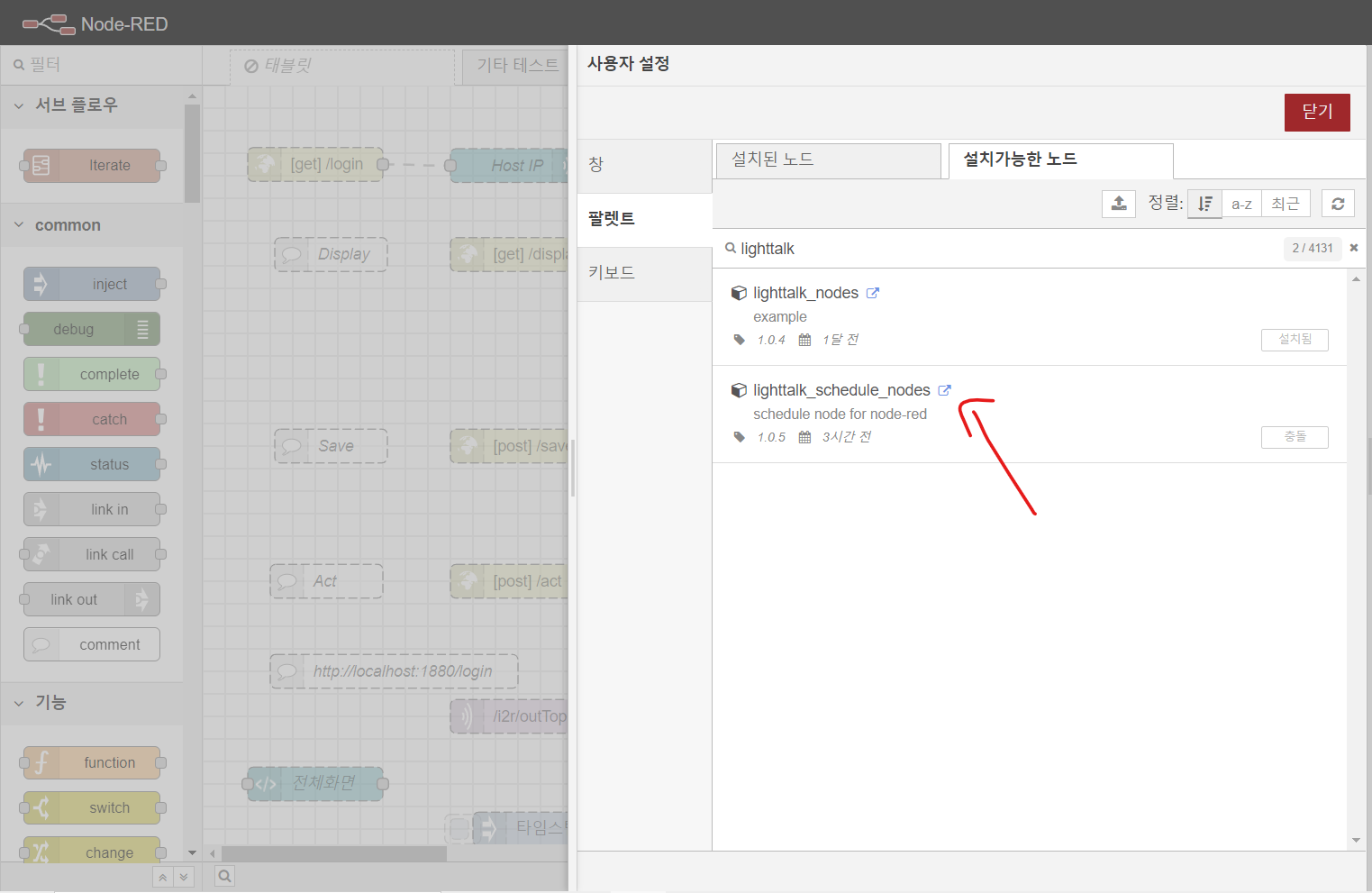Select the Act comment node
The image size is (1372, 893).
(326, 581)
